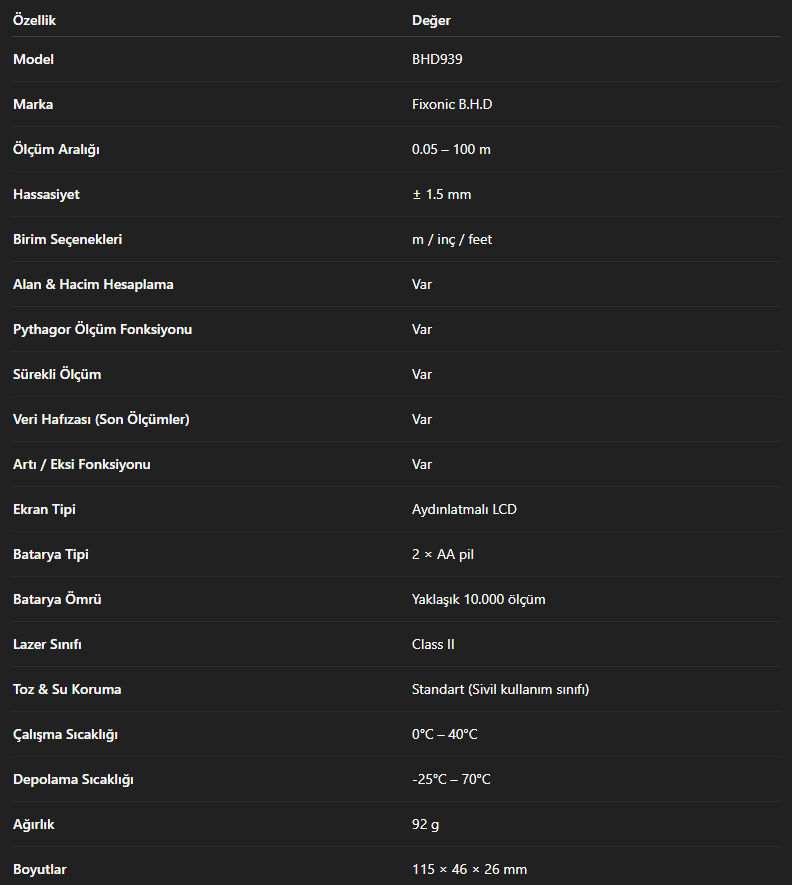Select the 92 g weight value

pyautogui.click(x=425, y=824)
